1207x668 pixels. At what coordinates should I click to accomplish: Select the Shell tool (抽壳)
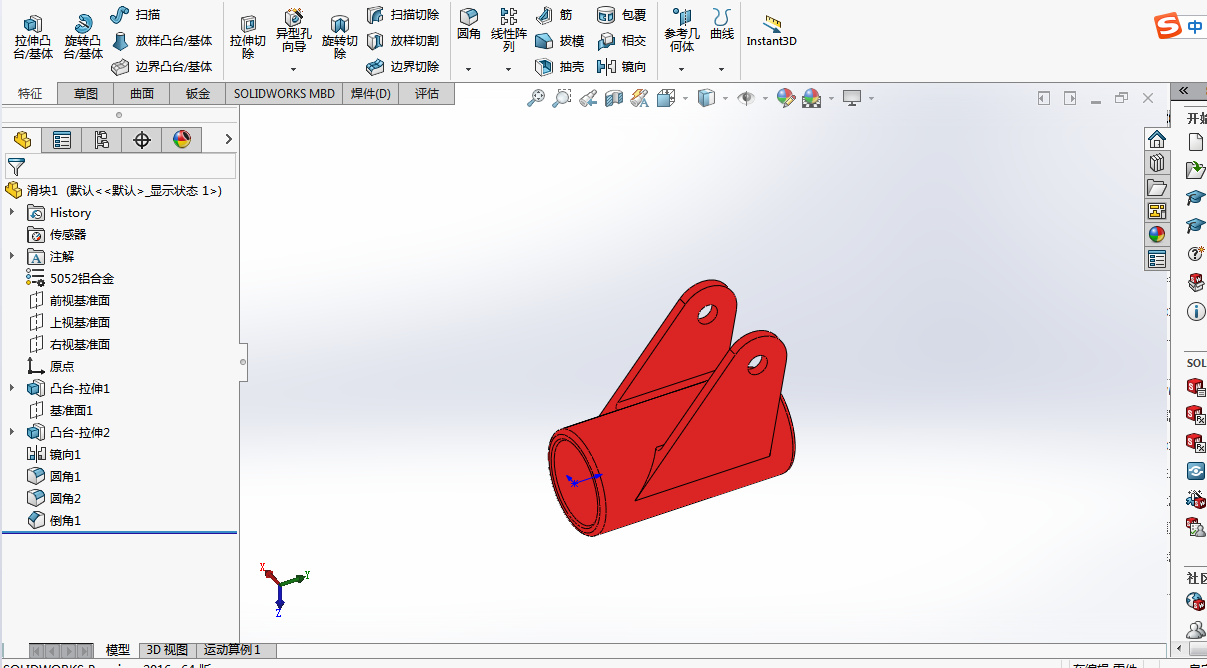point(560,67)
